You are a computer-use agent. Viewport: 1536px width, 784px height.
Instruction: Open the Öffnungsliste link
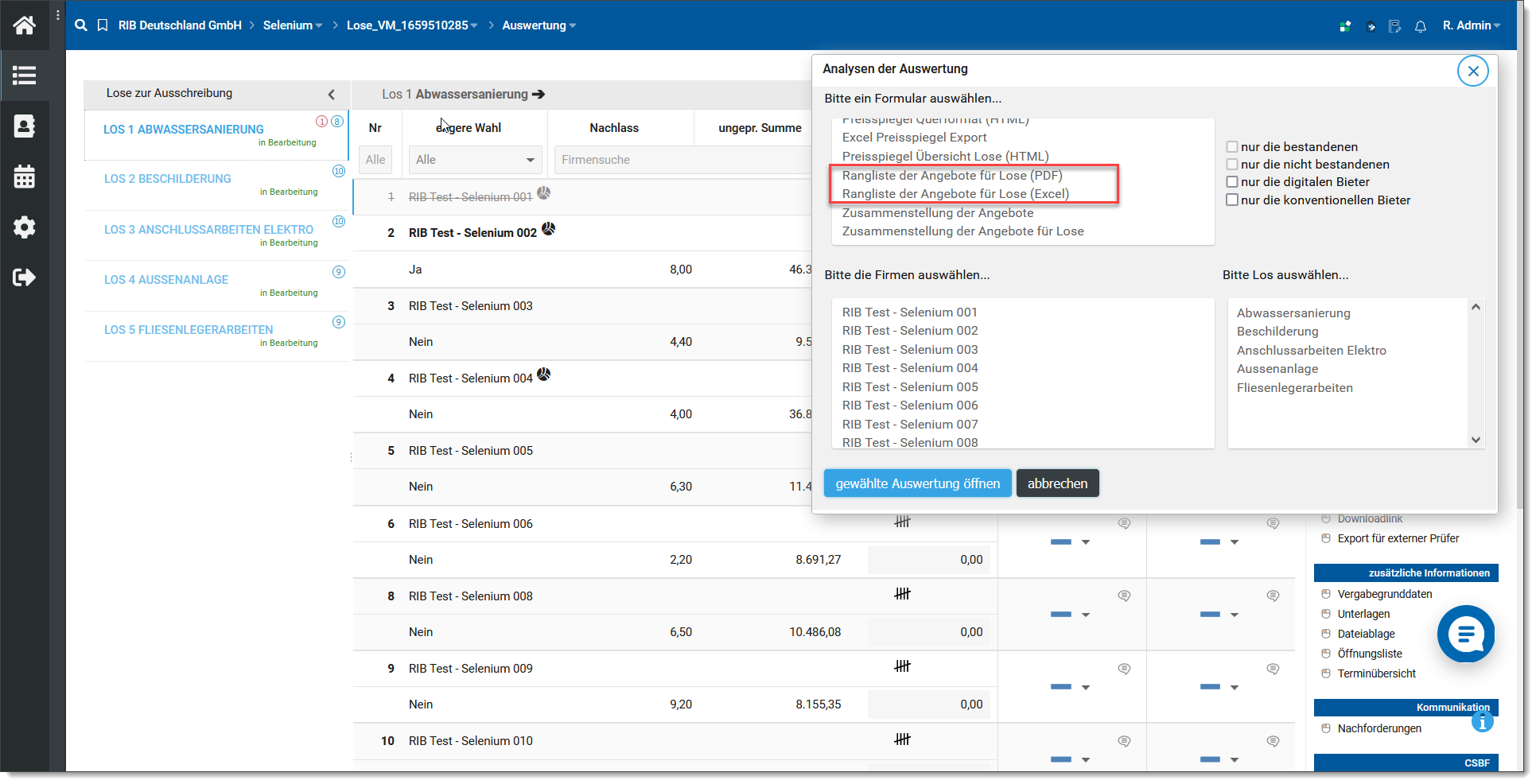(x=1370, y=654)
